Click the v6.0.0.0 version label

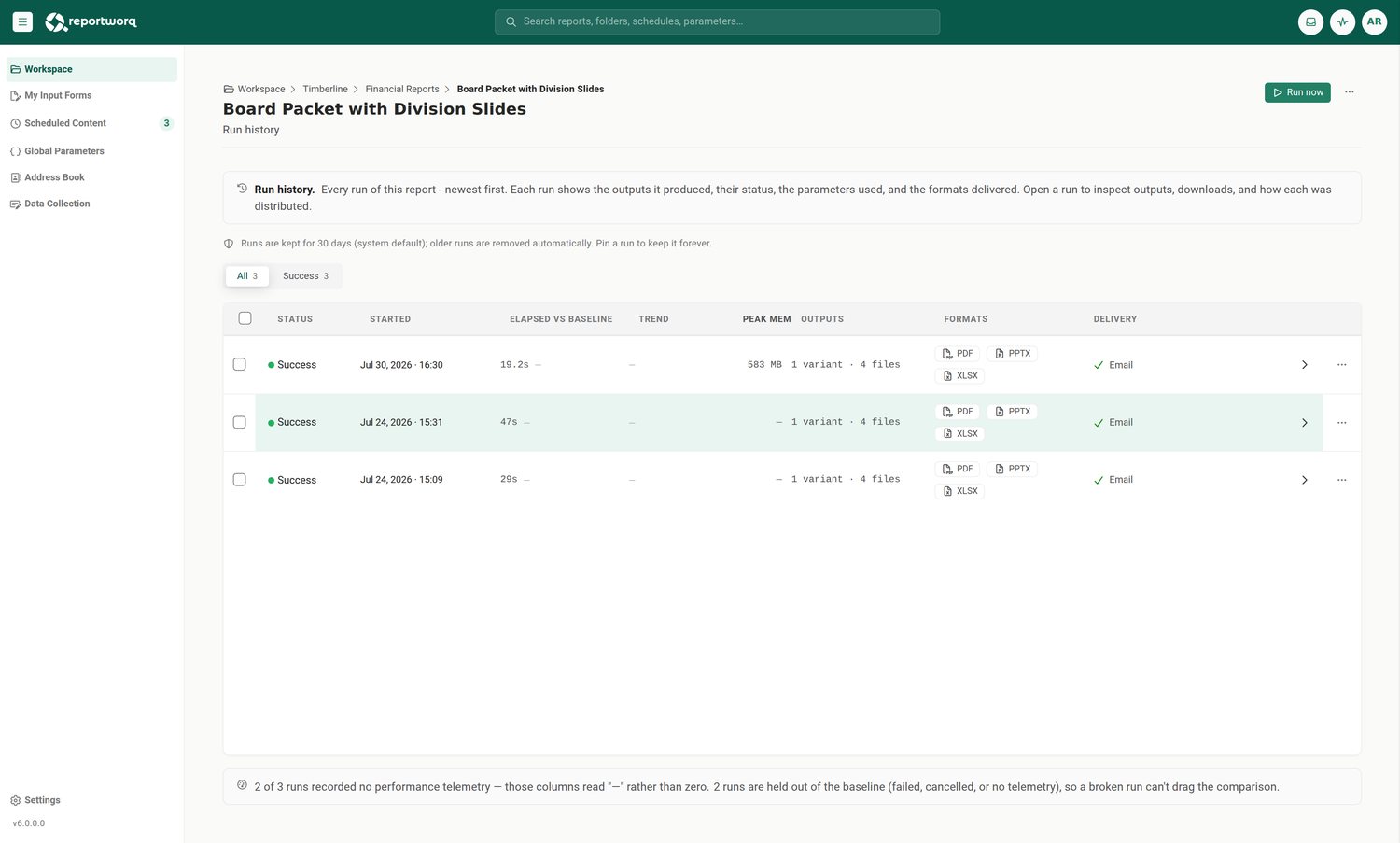pos(29,823)
